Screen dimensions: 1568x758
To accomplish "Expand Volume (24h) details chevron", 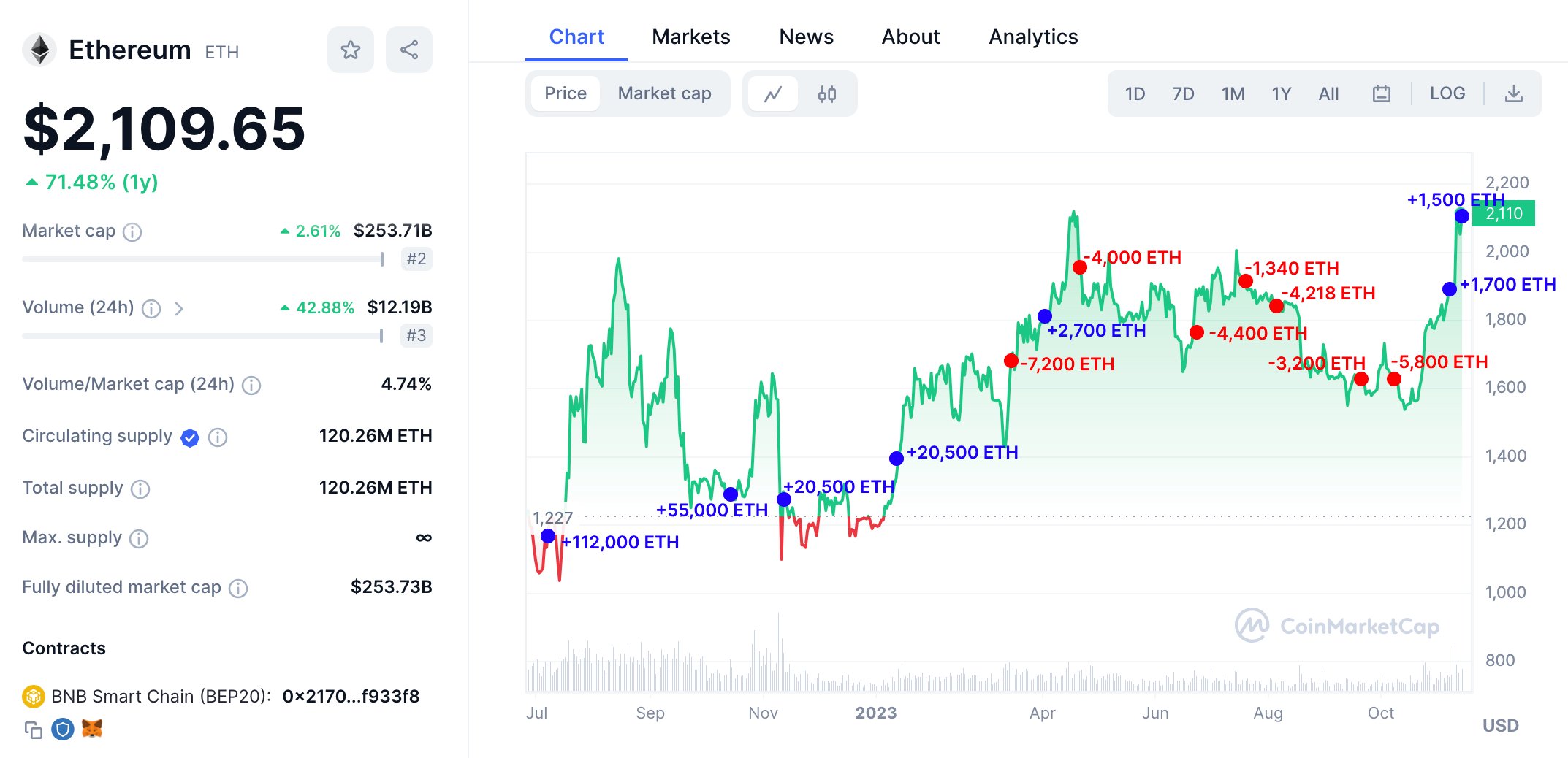I will pyautogui.click(x=179, y=309).
